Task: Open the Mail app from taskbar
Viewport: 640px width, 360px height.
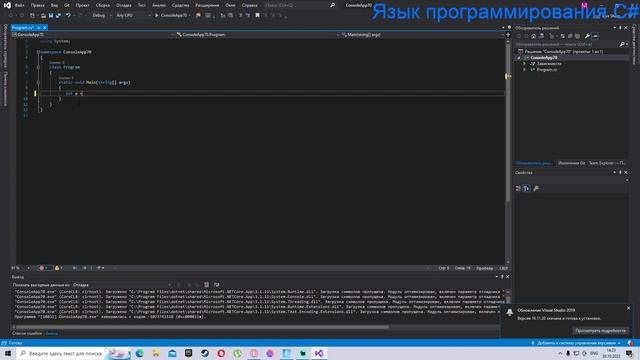Action: click(172, 353)
